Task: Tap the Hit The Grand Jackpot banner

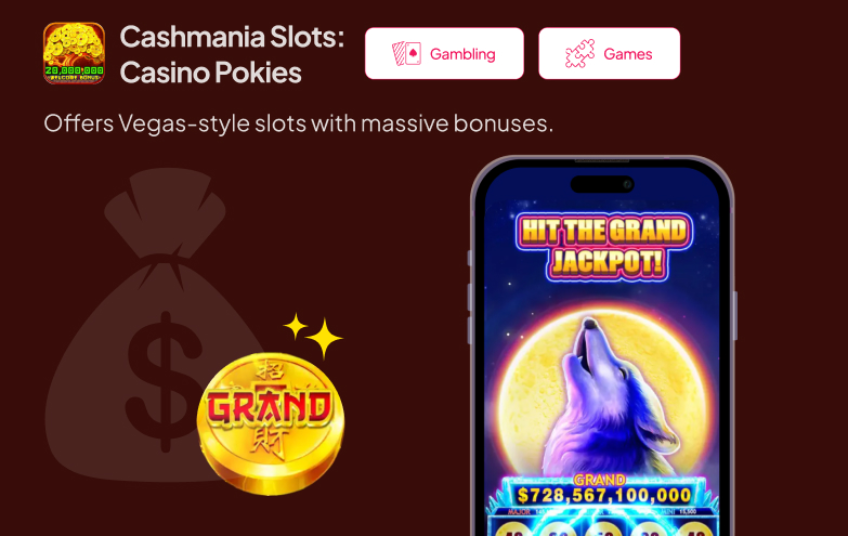Action: [604, 247]
